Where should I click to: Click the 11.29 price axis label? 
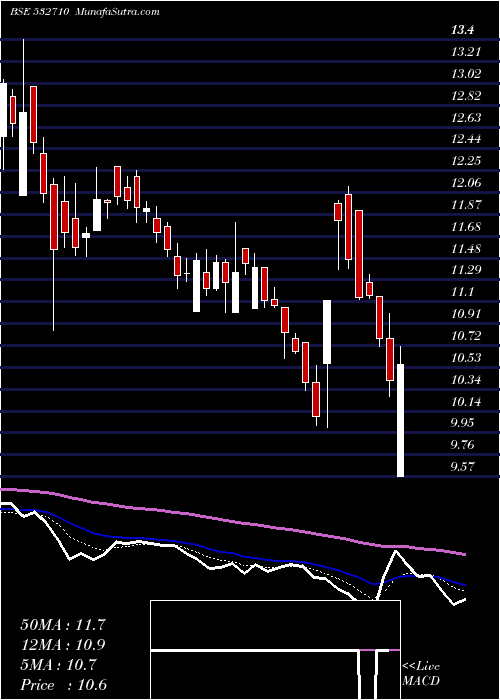(466, 270)
